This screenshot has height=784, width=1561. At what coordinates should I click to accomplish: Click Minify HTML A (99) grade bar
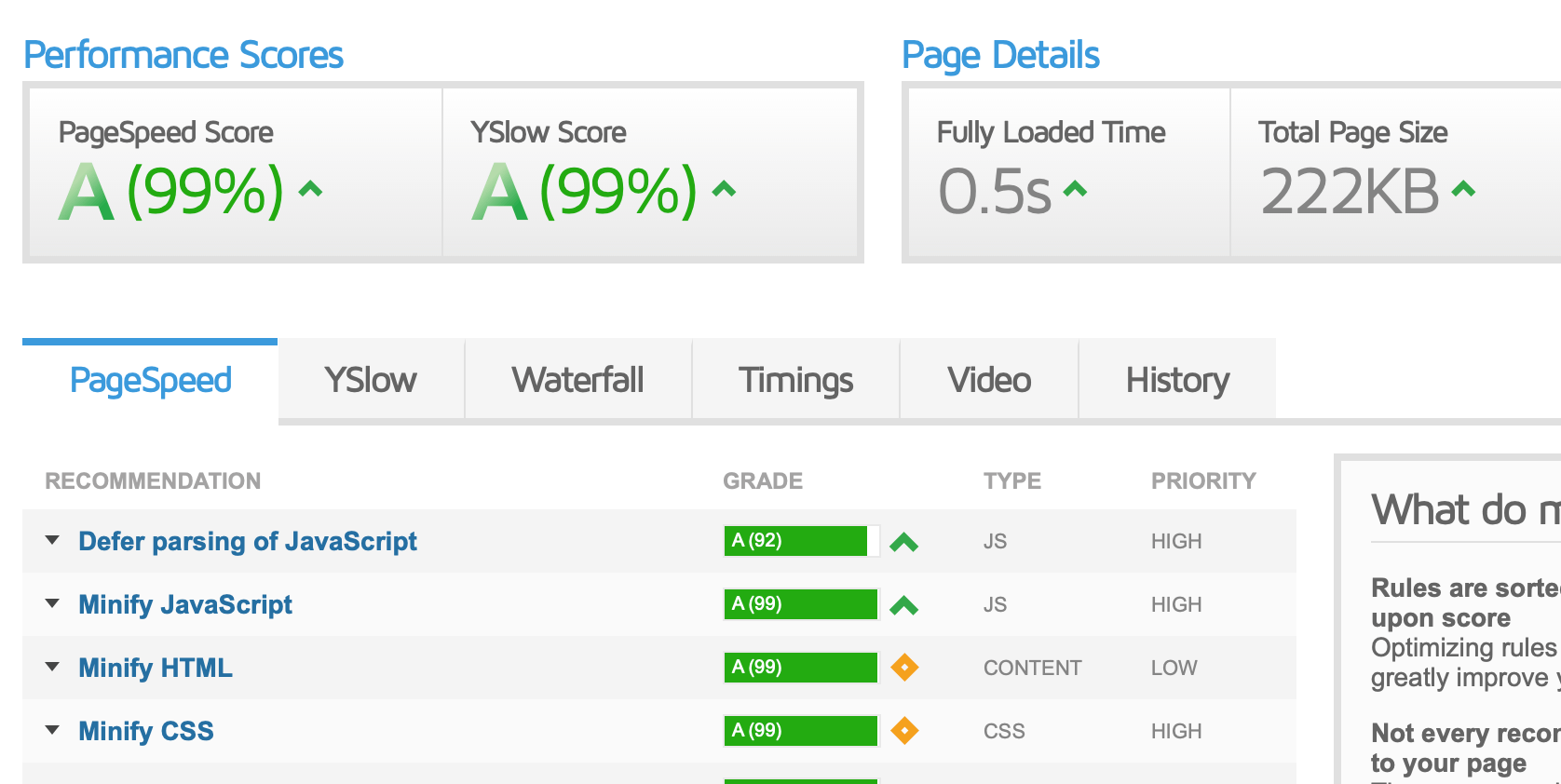click(801, 668)
